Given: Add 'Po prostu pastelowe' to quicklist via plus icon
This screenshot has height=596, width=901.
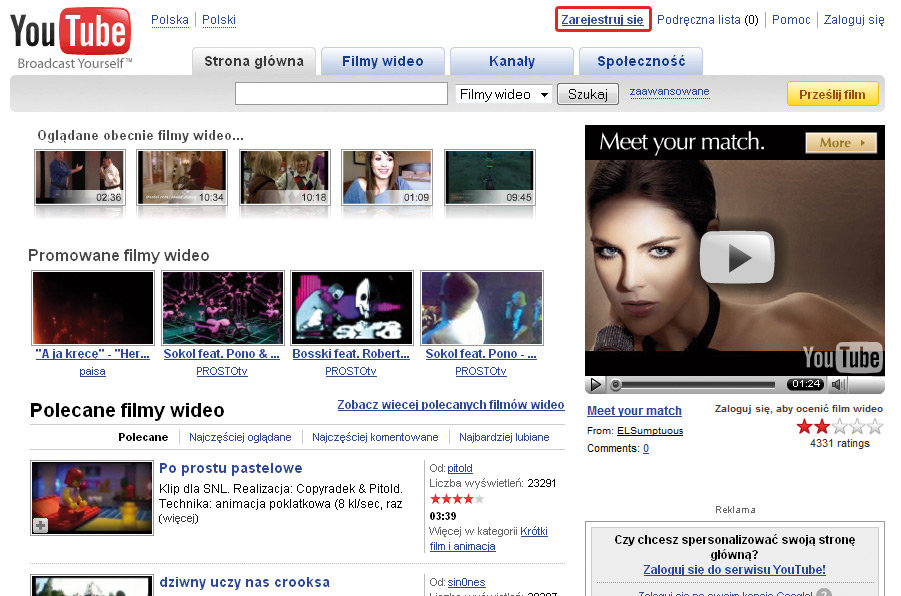Looking at the screenshot, I should coord(41,525).
